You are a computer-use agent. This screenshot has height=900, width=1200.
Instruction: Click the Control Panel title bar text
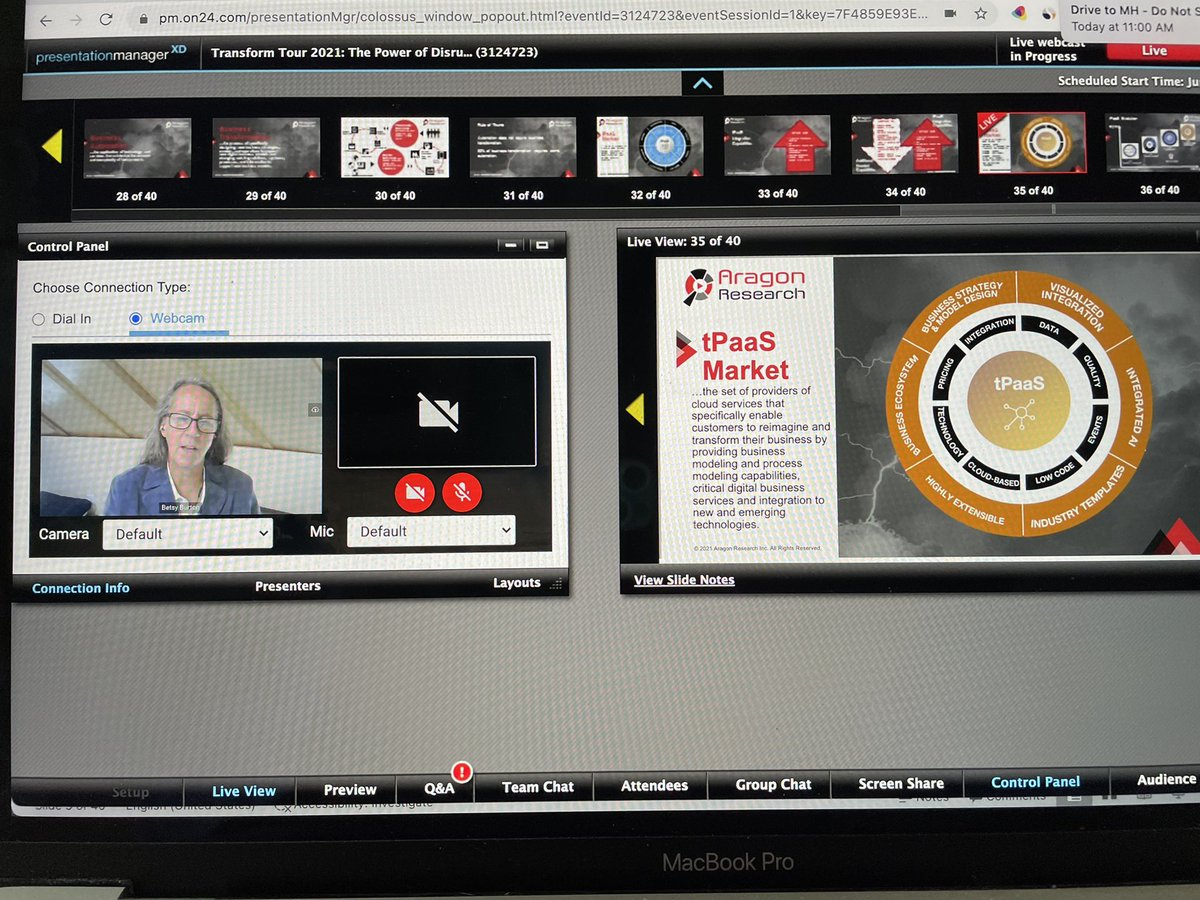click(x=68, y=246)
